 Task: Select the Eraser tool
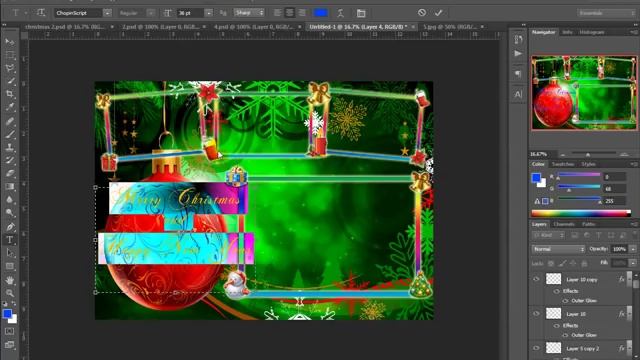click(x=10, y=173)
